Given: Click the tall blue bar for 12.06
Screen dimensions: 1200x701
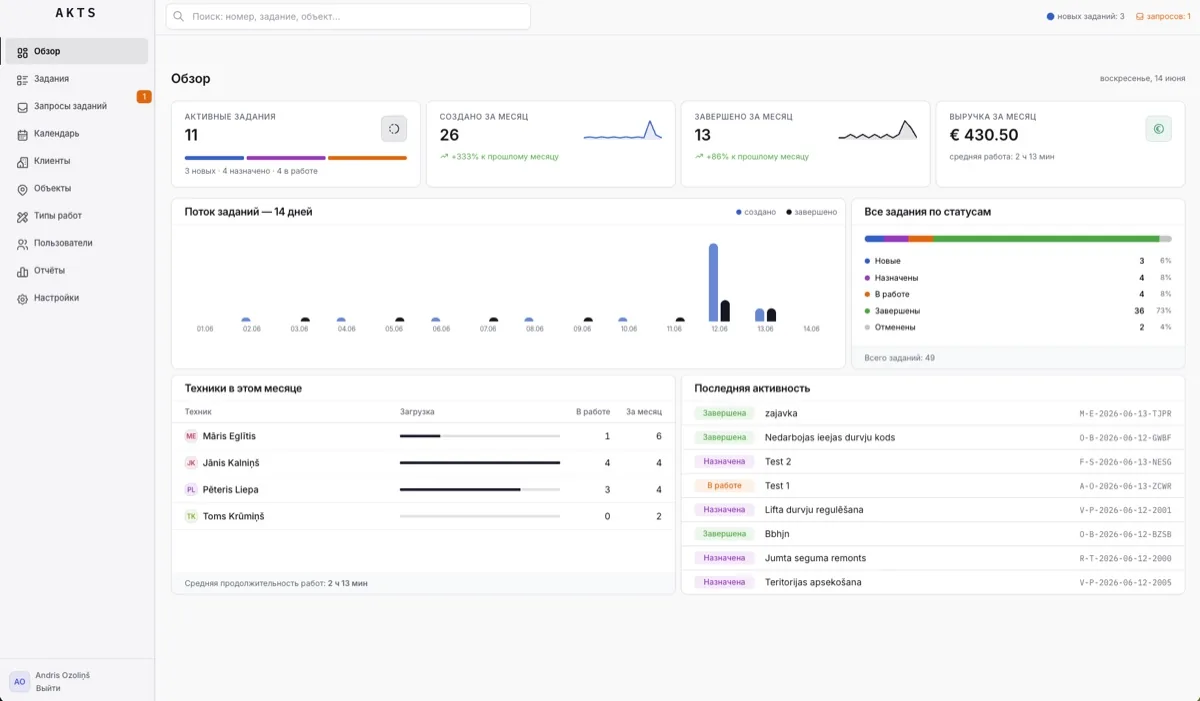Looking at the screenshot, I should coord(714,282).
